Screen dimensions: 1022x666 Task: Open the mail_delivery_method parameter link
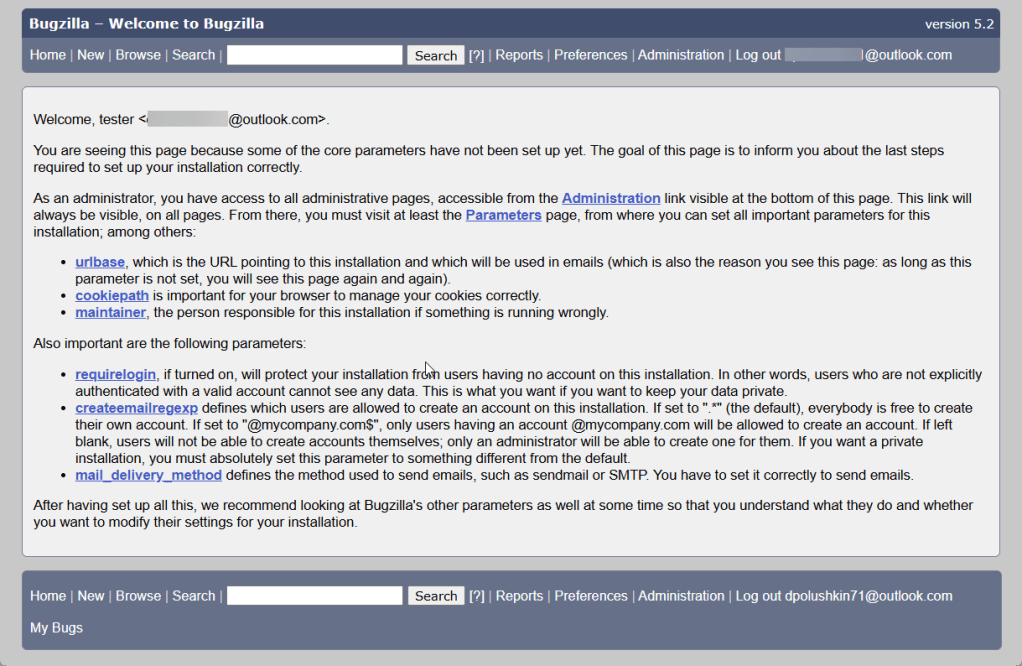tap(148, 475)
